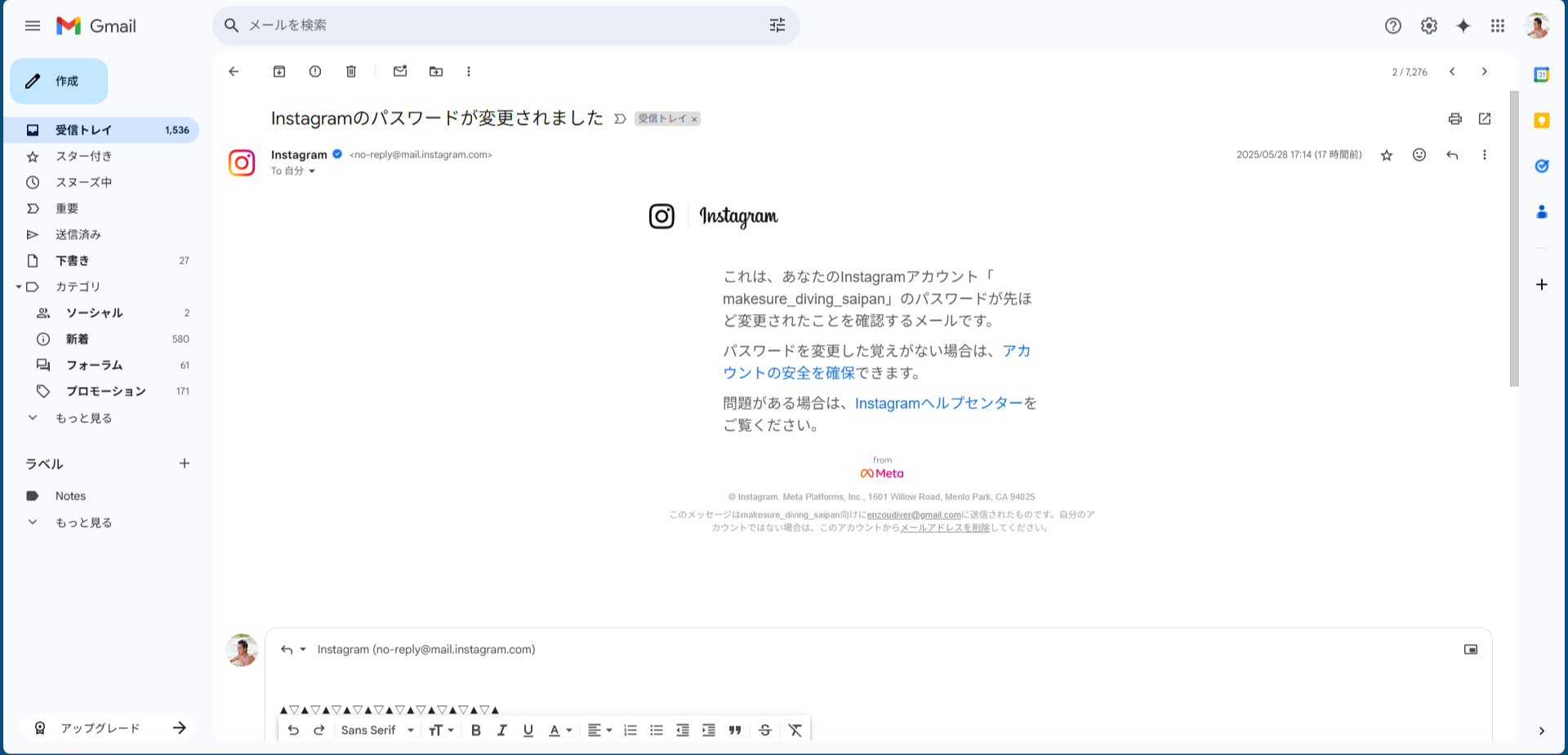Delete the email with the trash icon
1568x755 pixels.
(351, 72)
